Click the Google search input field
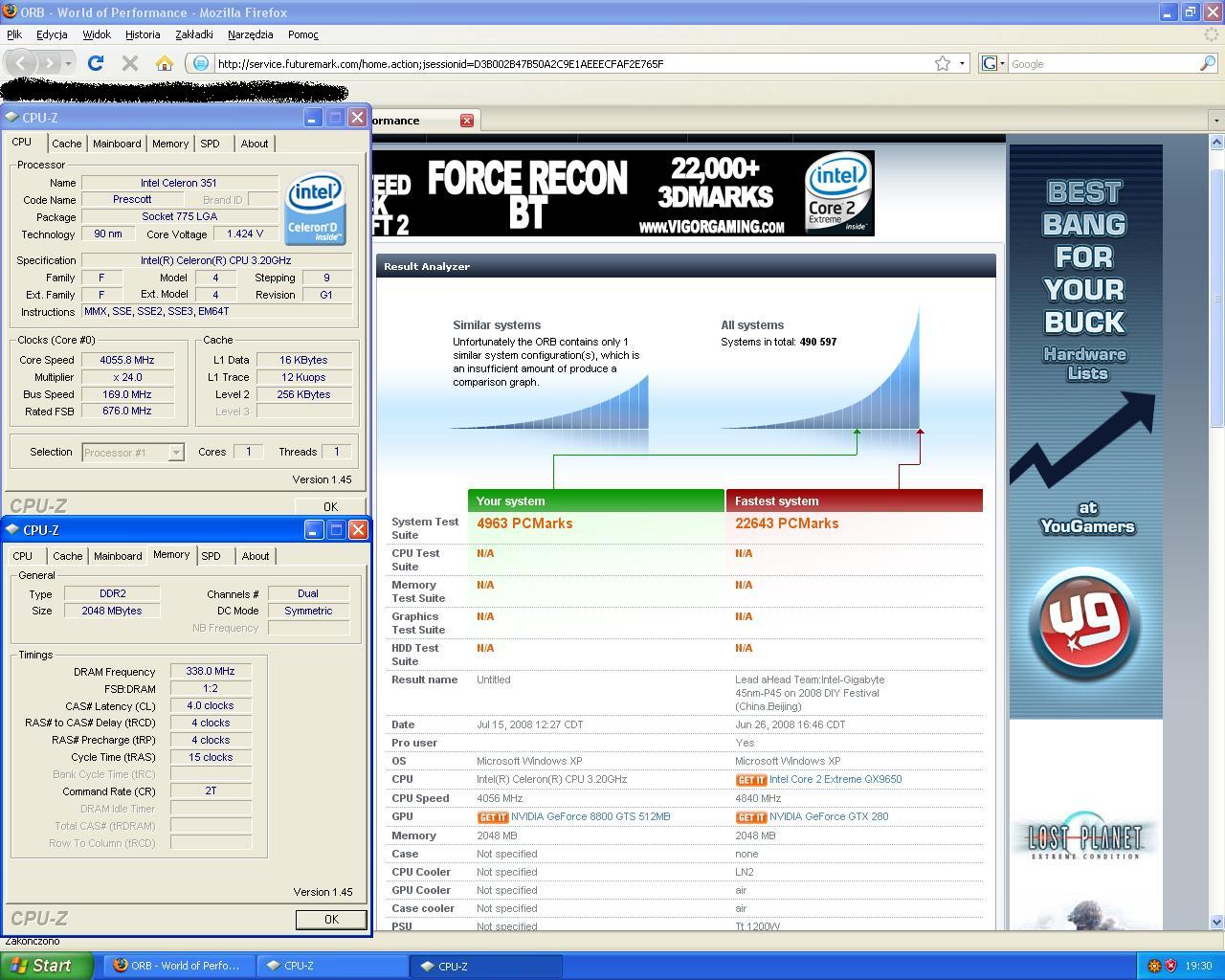The height and width of the screenshot is (980, 1225). (1102, 63)
